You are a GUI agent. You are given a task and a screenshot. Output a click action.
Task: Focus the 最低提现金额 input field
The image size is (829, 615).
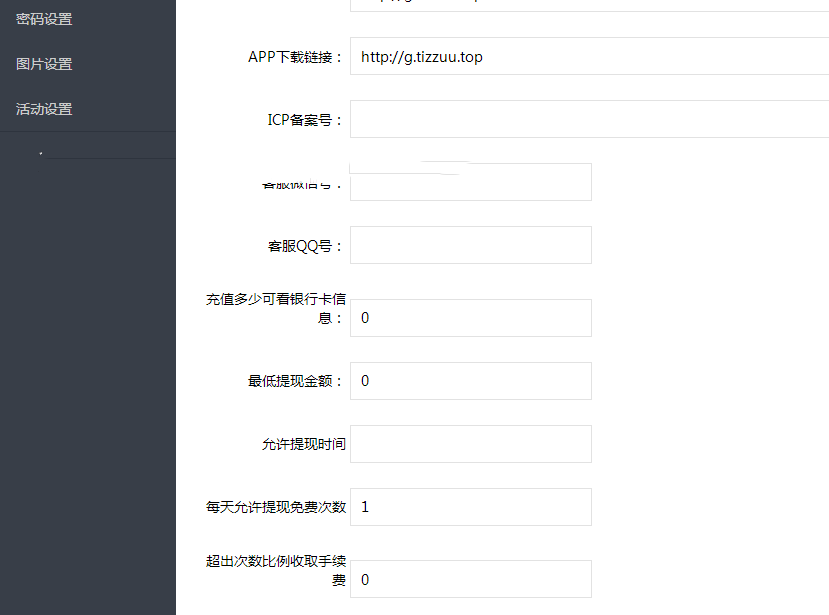click(x=470, y=381)
